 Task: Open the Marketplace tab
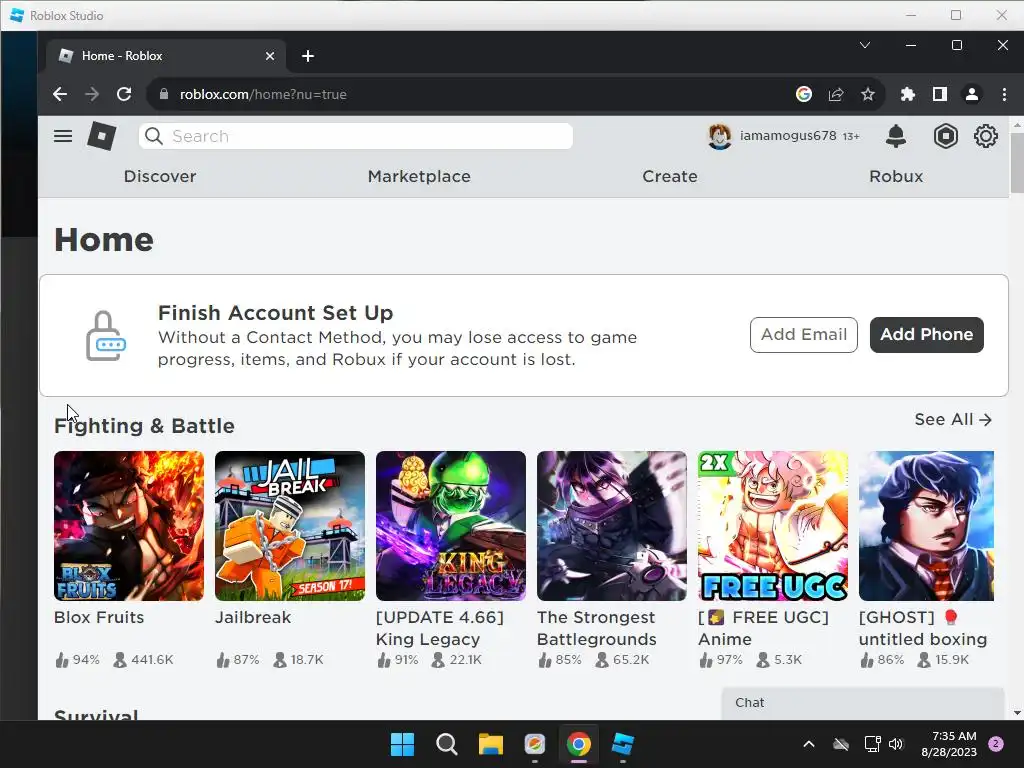[419, 176]
